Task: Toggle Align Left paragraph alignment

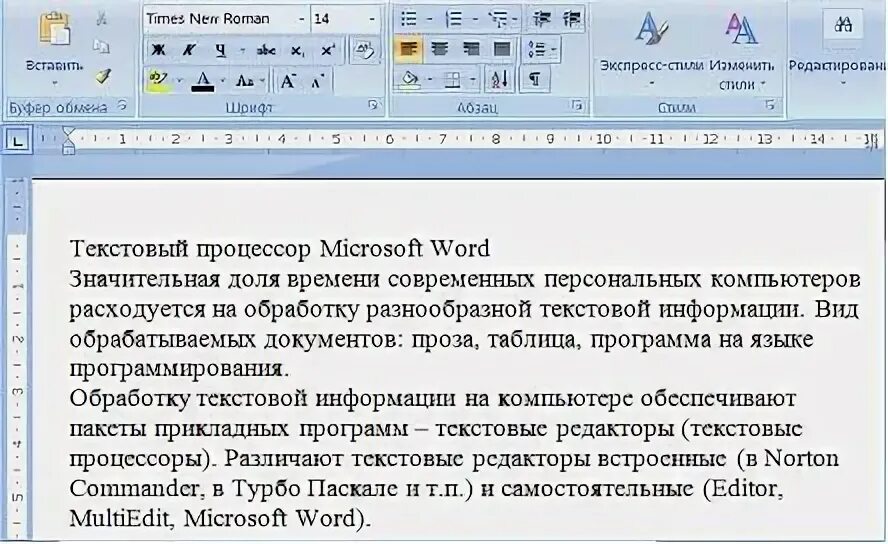Action: pos(408,50)
